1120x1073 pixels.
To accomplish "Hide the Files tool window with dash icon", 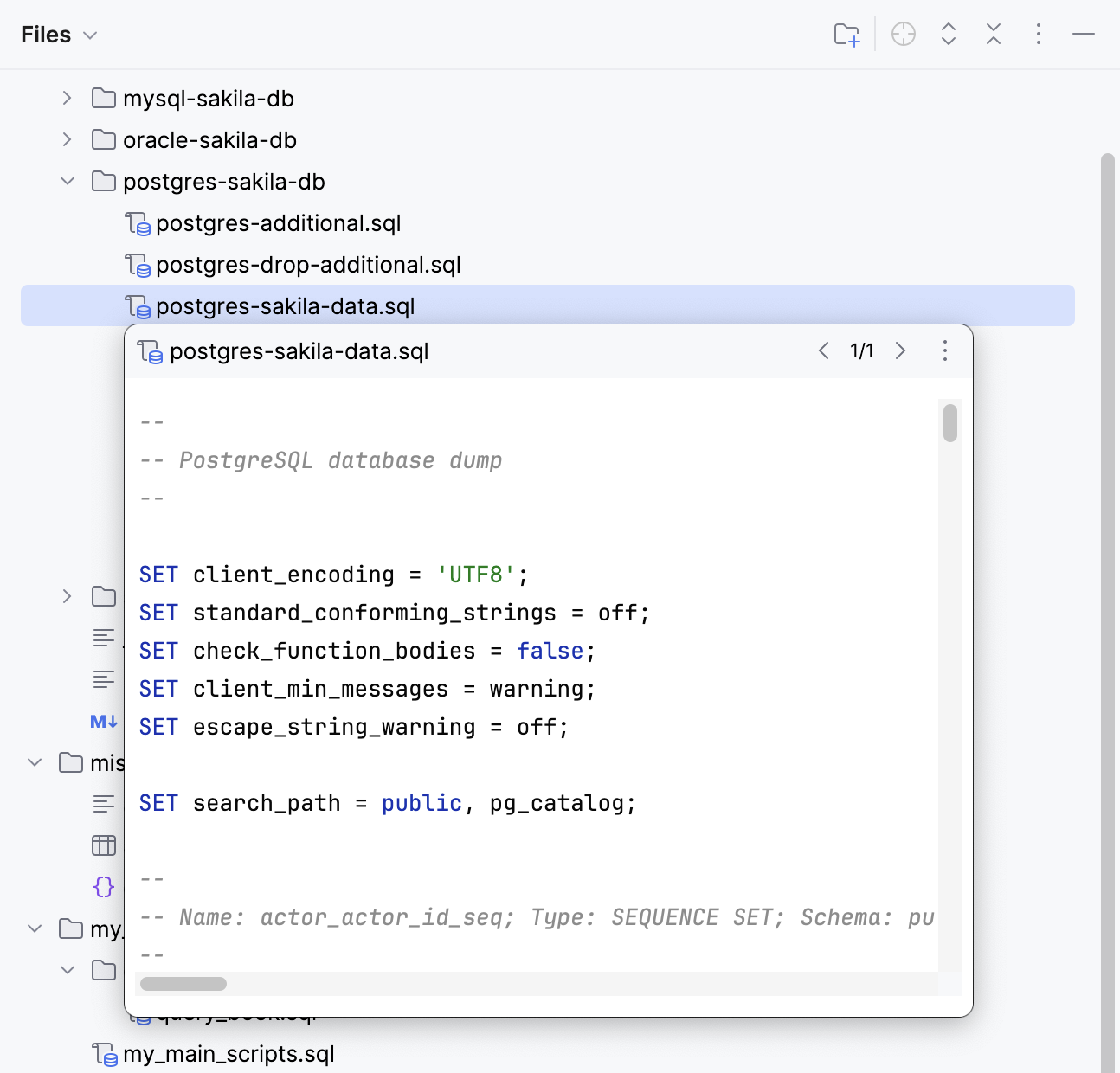I will (x=1083, y=34).
